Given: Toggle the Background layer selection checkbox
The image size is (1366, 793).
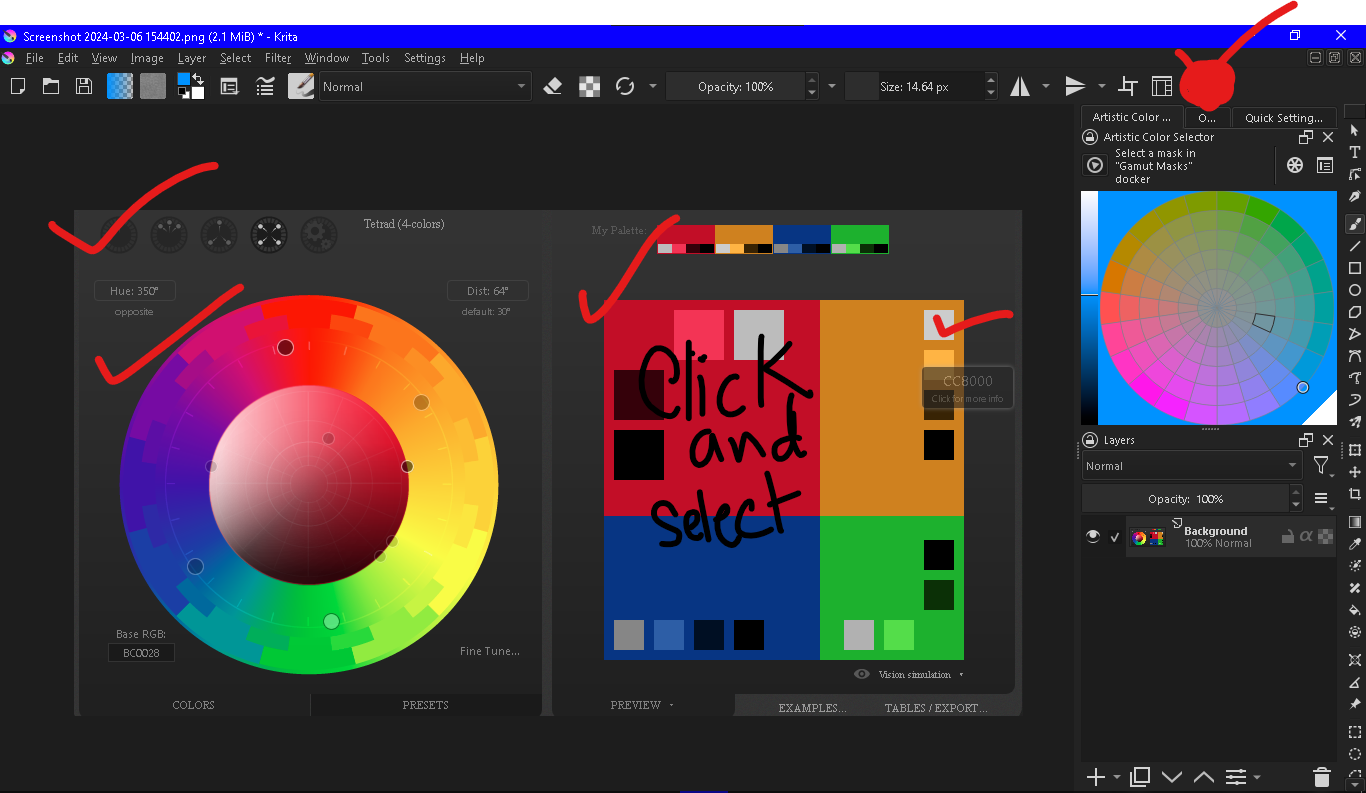Looking at the screenshot, I should 1115,537.
